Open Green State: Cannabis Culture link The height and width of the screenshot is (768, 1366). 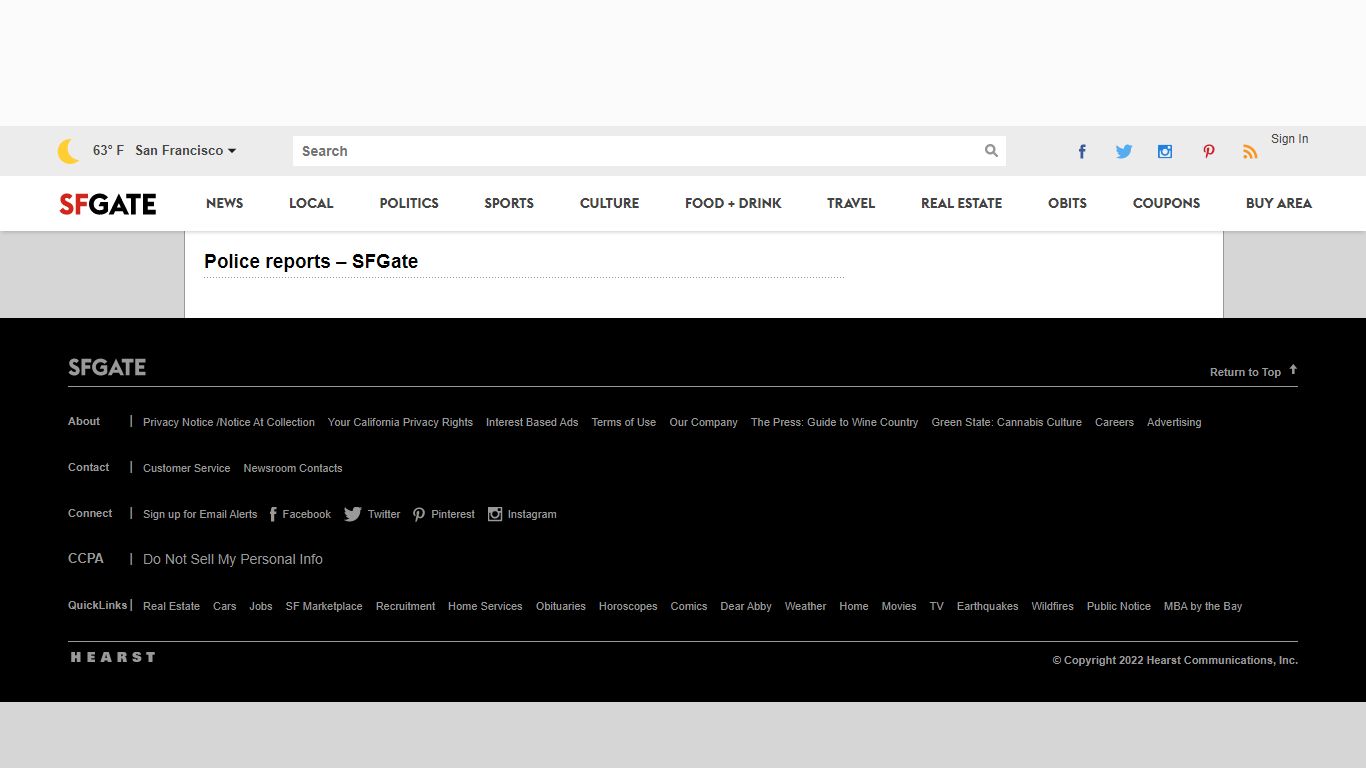pos(1006,422)
